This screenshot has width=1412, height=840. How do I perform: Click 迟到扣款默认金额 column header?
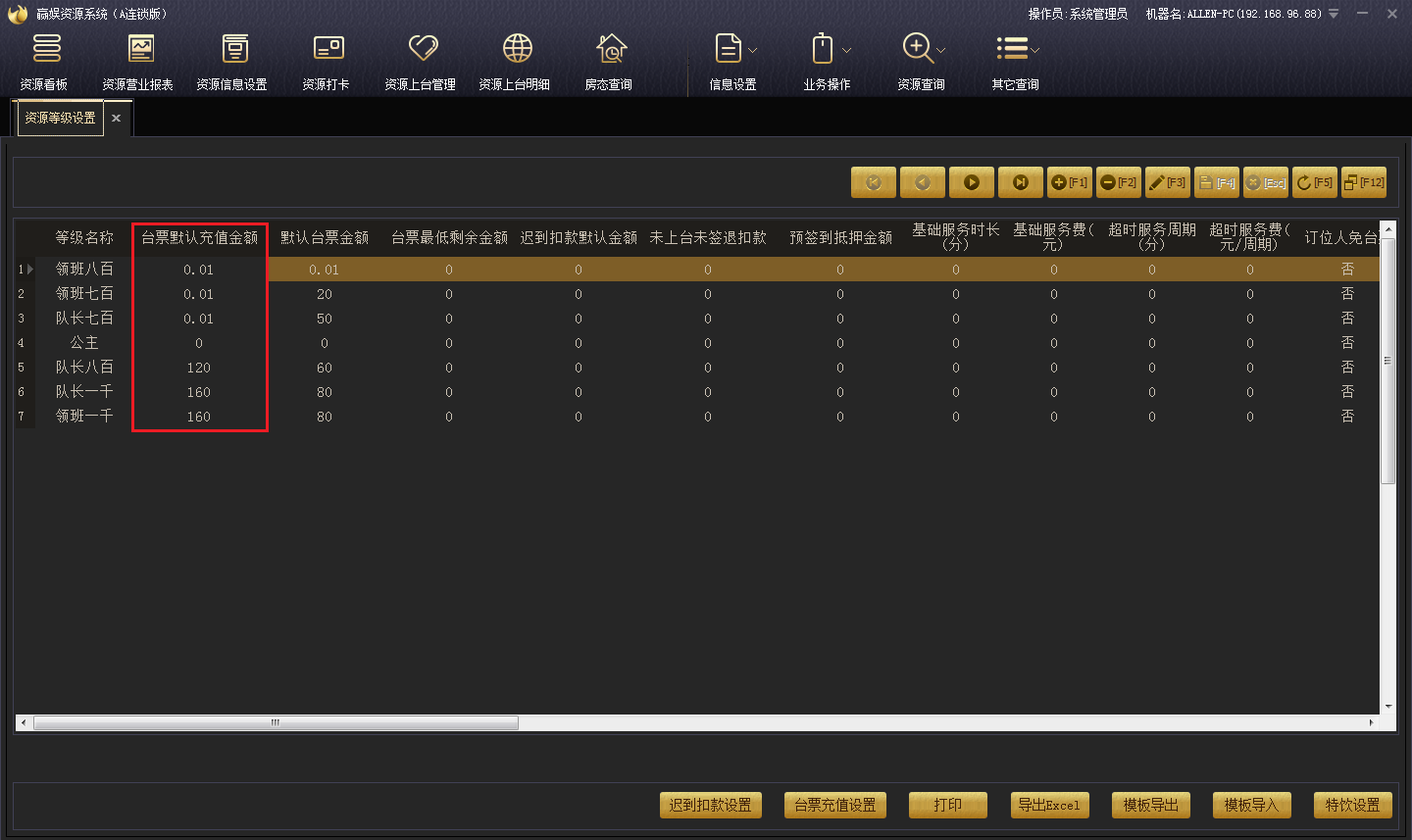pos(579,237)
